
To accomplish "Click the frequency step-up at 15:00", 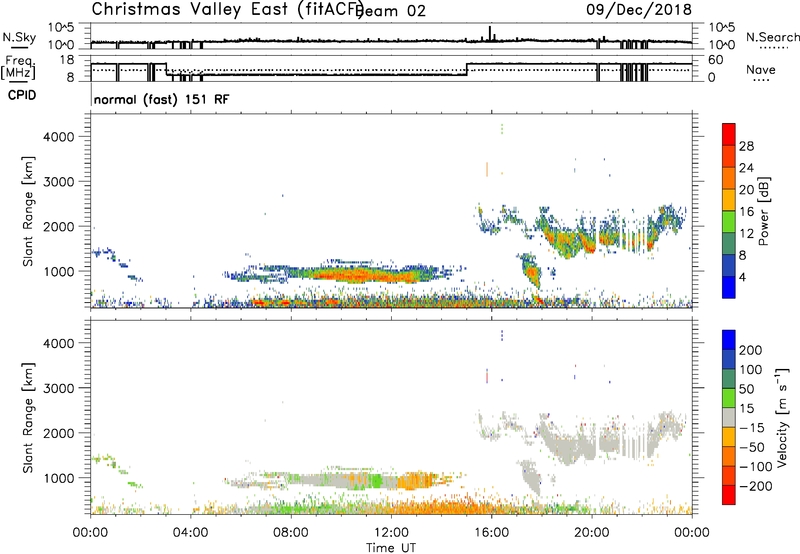I will coord(467,69).
